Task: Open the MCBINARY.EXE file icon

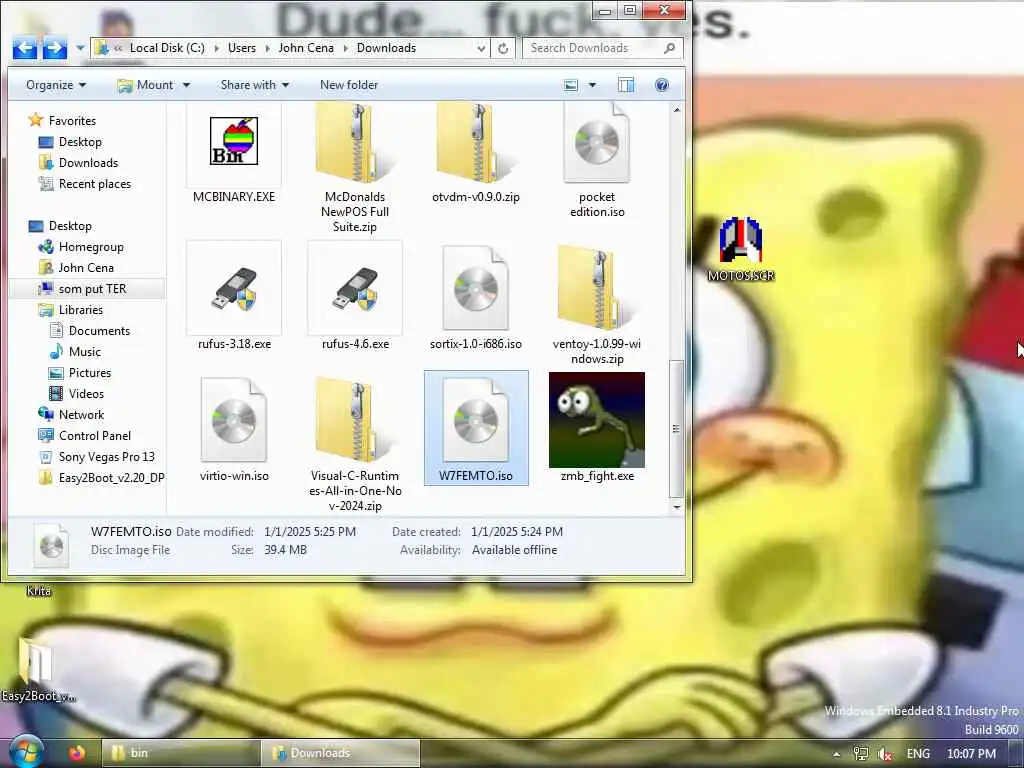Action: click(x=234, y=141)
